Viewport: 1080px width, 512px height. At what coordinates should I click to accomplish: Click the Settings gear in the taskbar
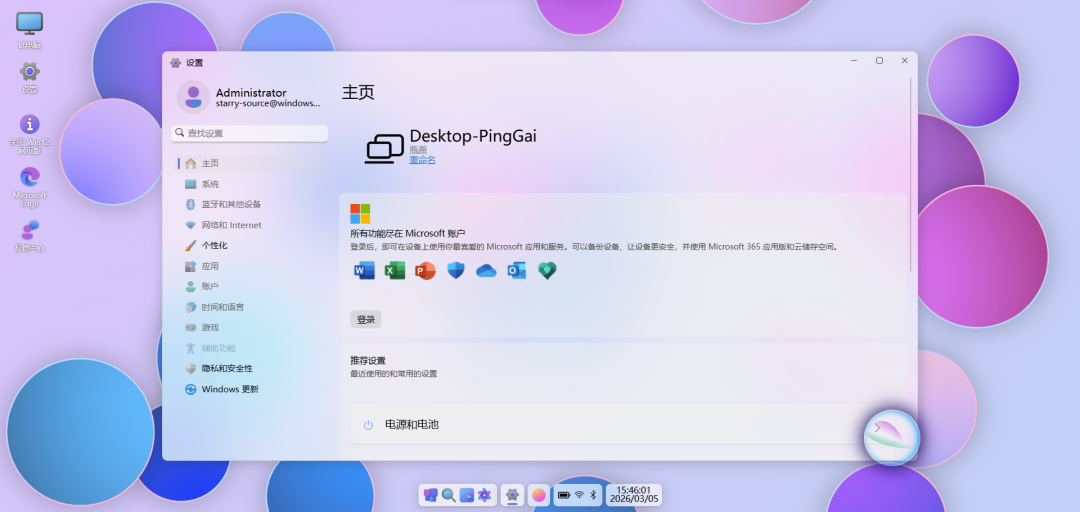[x=512, y=495]
